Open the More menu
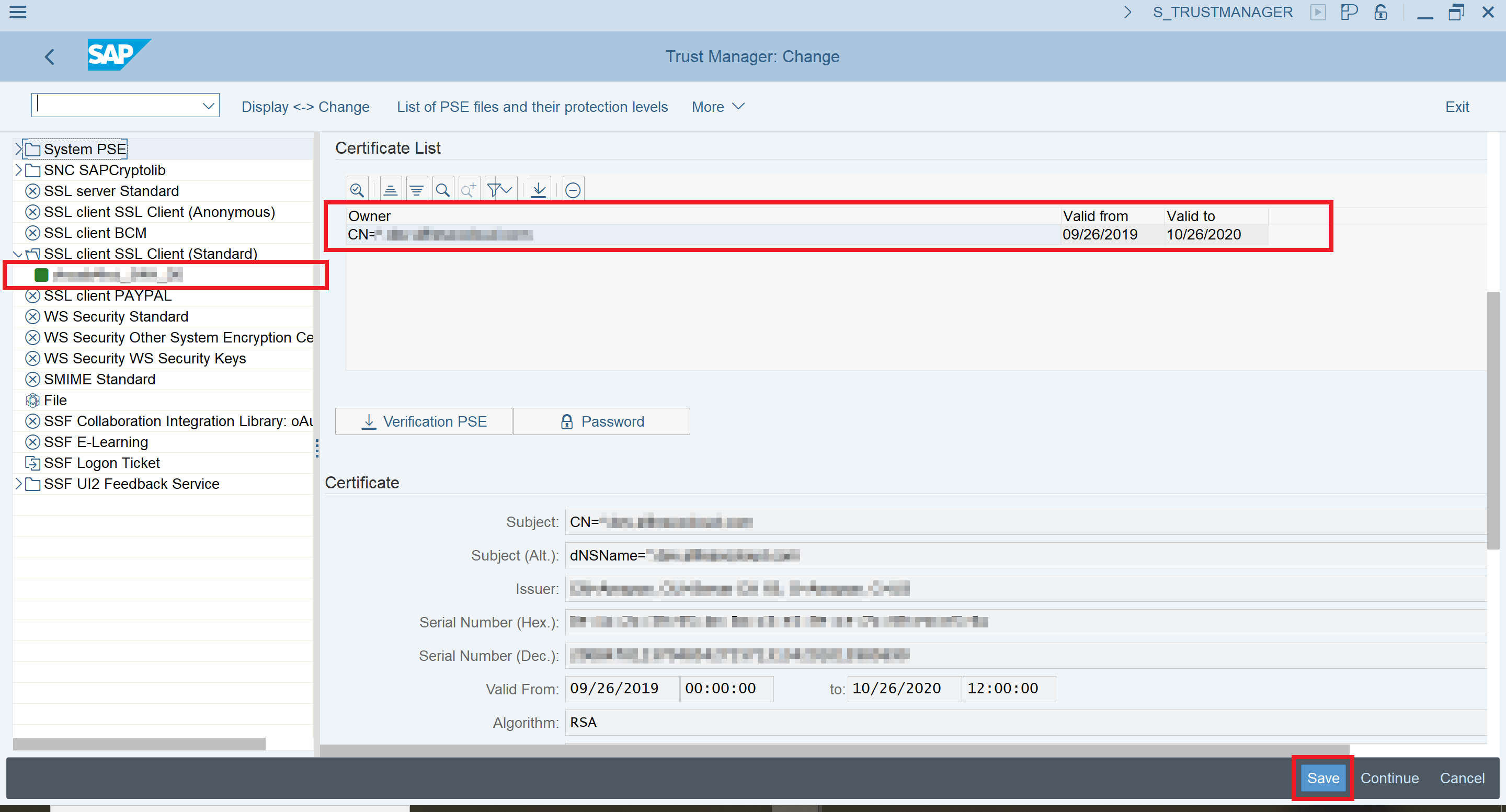 (716, 106)
